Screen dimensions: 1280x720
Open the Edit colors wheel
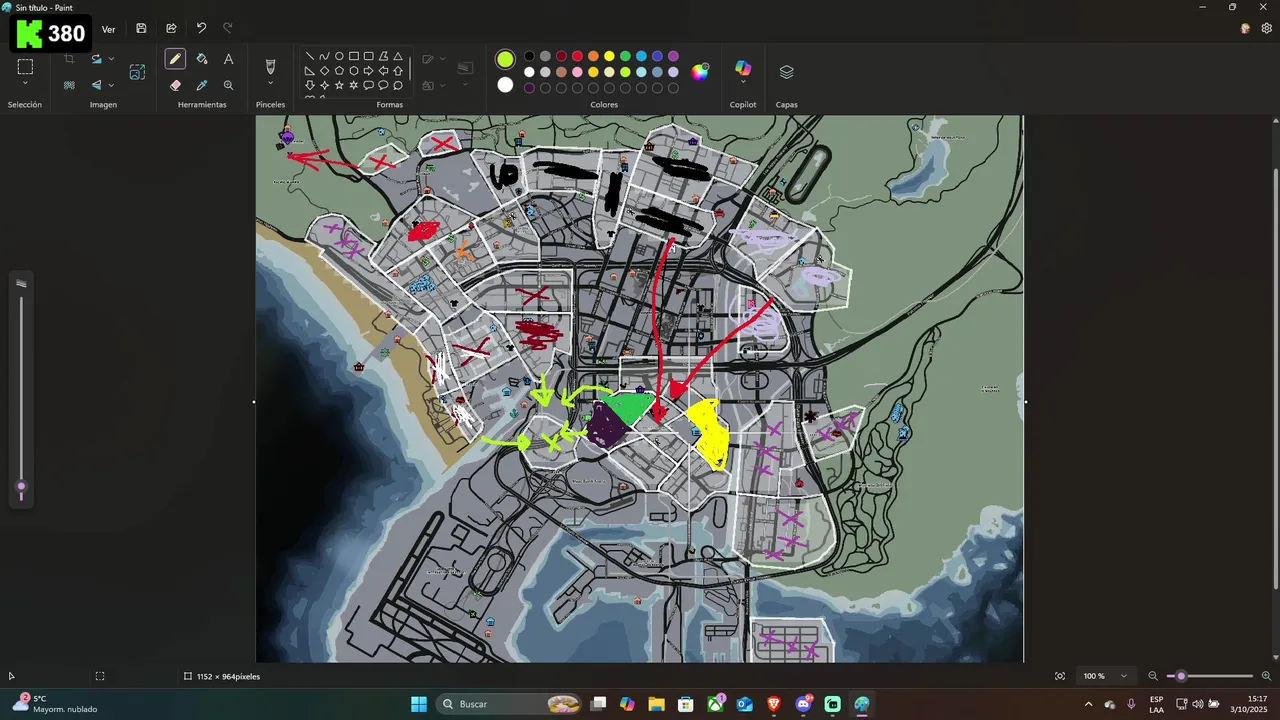point(700,71)
